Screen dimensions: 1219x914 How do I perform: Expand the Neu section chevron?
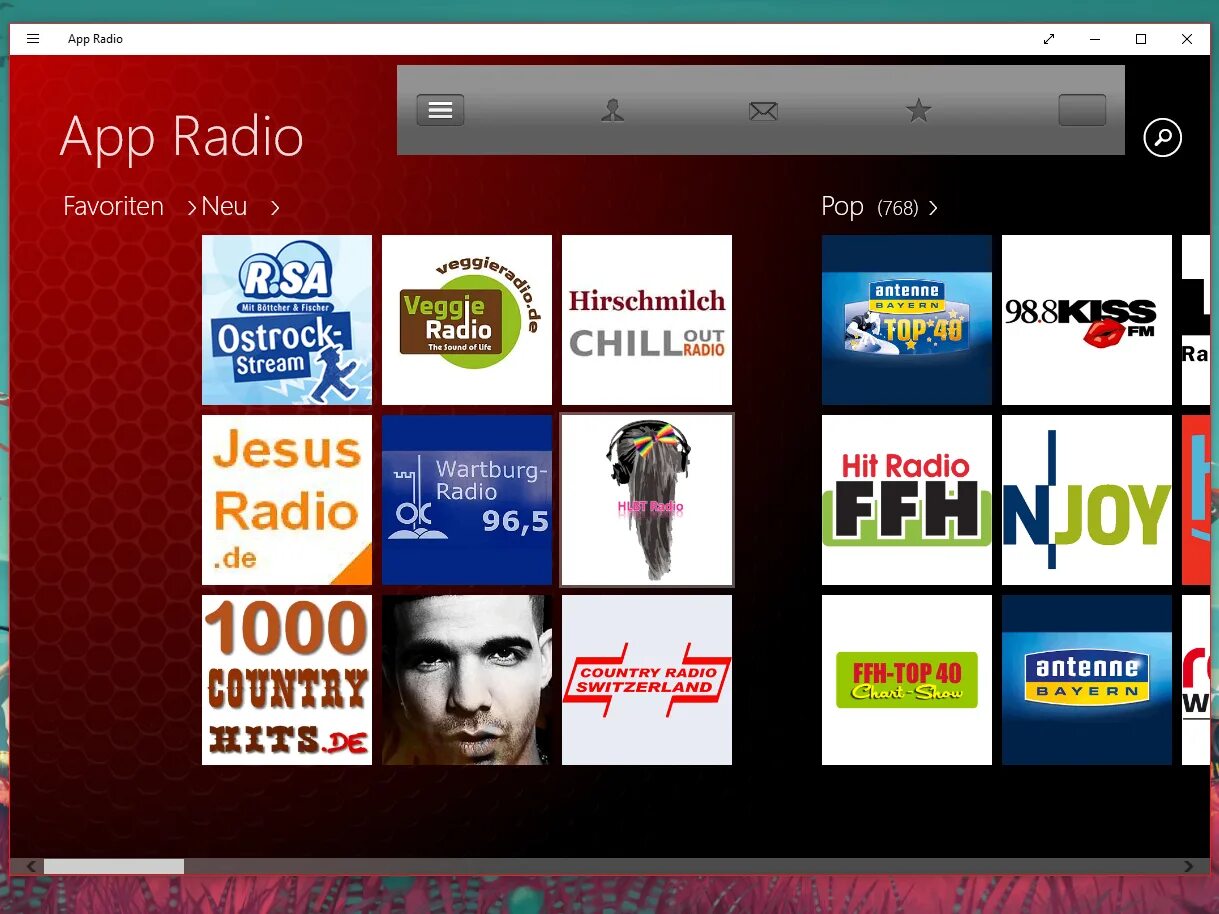coord(275,208)
